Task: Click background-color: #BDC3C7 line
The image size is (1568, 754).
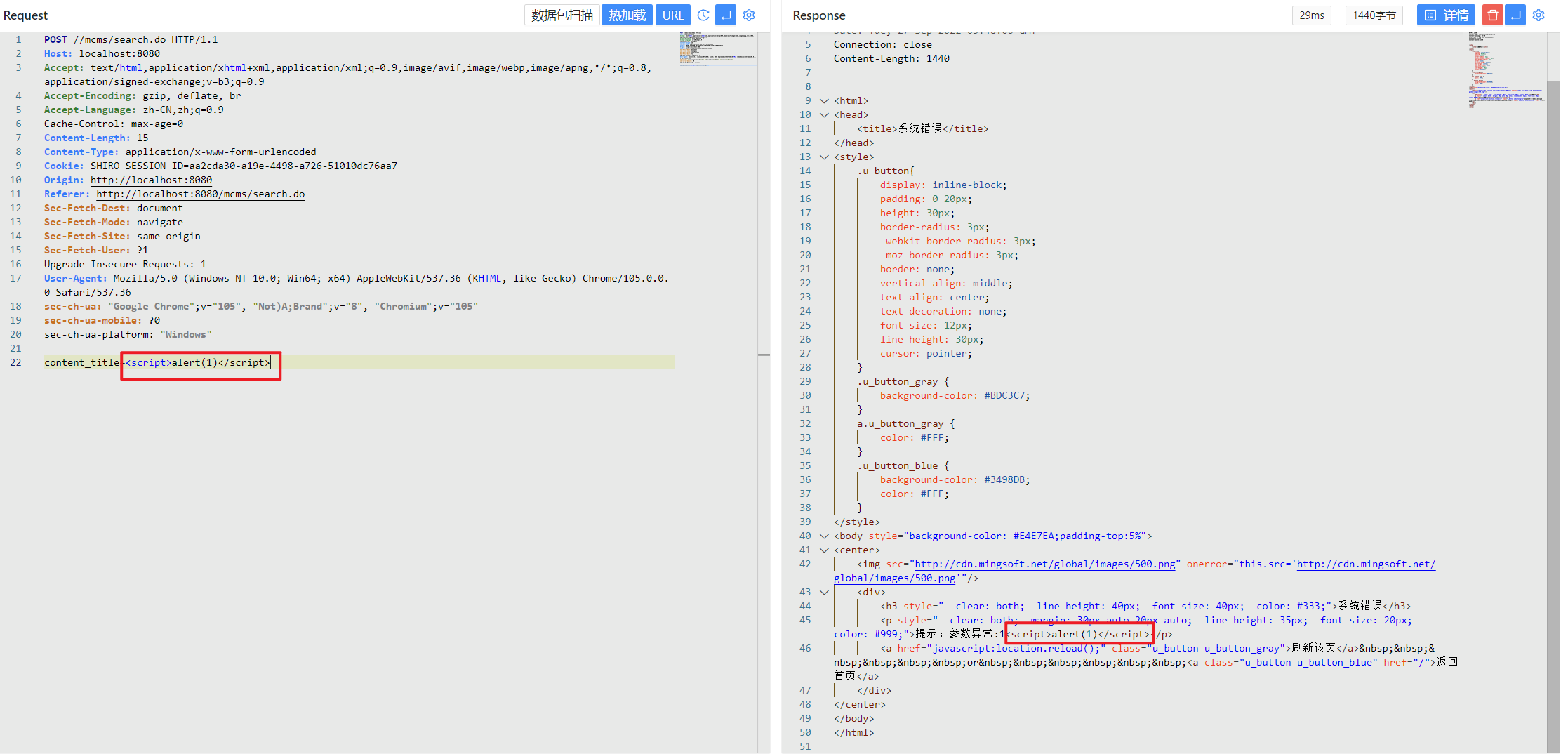Action: coord(955,395)
